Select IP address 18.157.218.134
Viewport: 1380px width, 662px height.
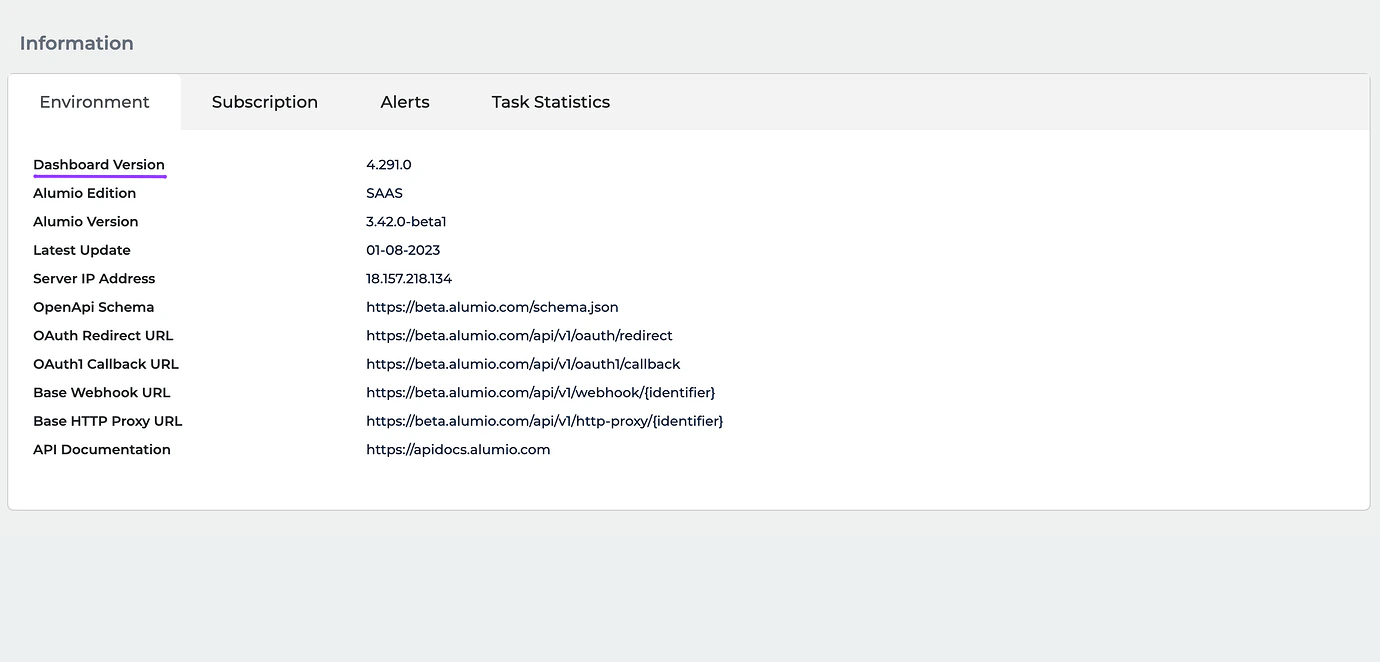point(409,279)
